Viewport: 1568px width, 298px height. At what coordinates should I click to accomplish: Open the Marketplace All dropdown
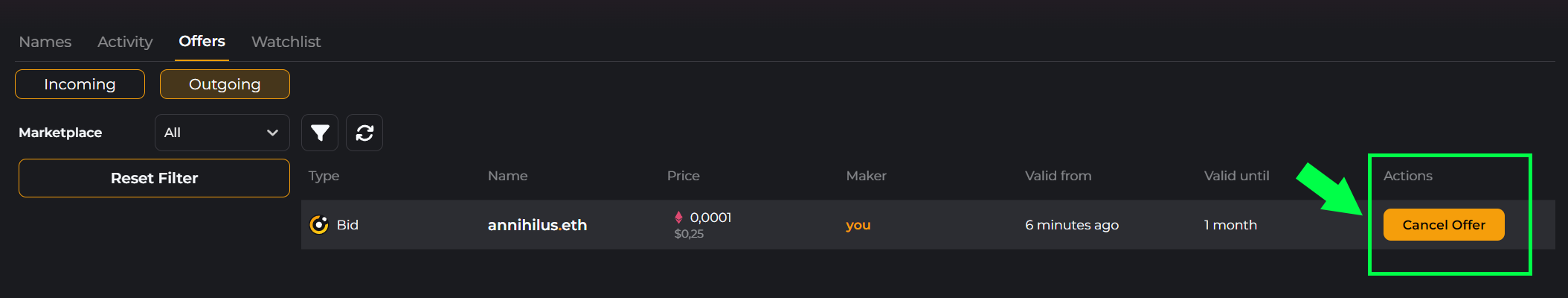point(222,133)
